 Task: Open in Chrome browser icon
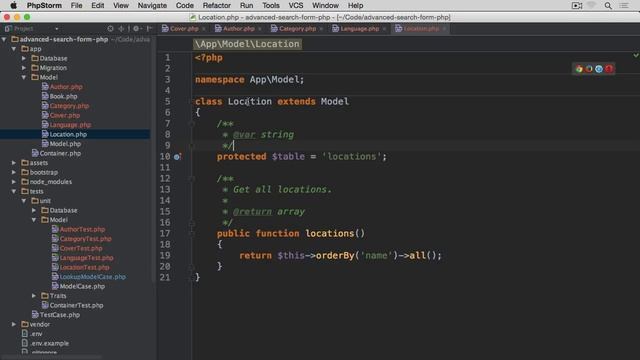pyautogui.click(x=579, y=69)
